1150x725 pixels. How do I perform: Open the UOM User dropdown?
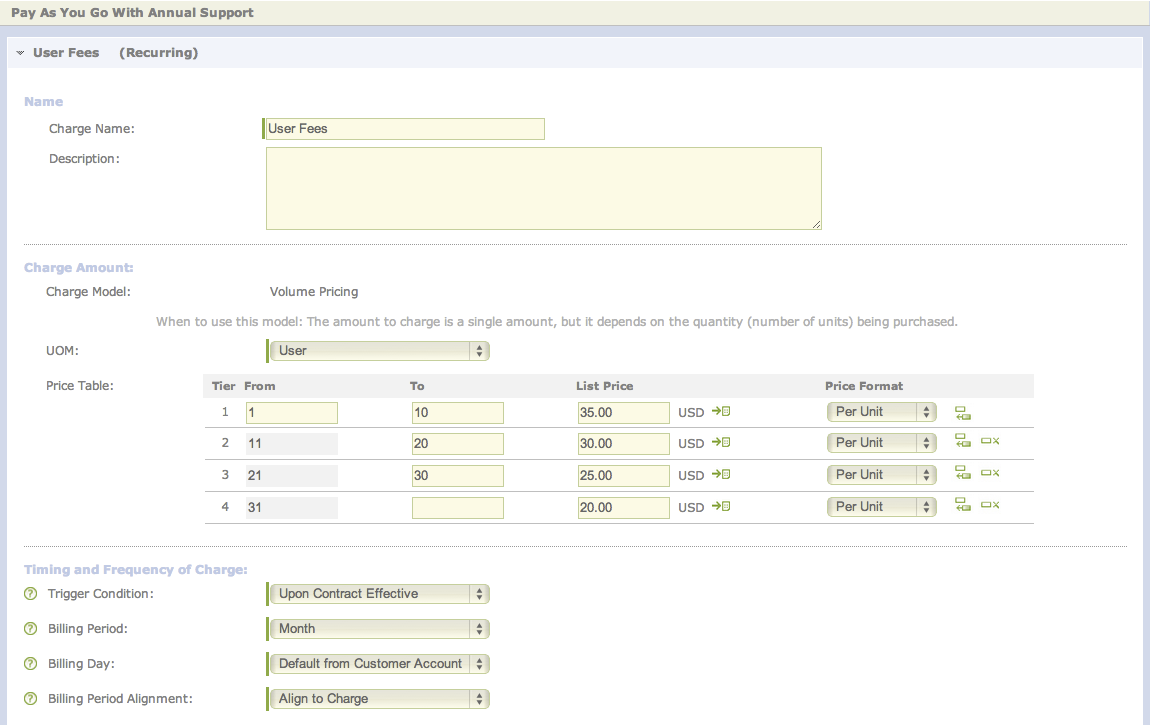[379, 351]
